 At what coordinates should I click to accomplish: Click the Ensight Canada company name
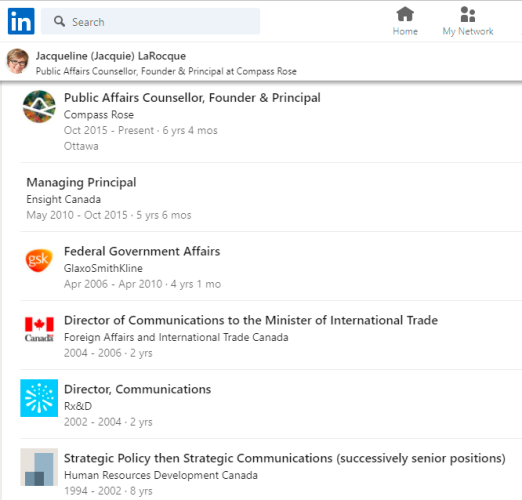click(x=64, y=199)
